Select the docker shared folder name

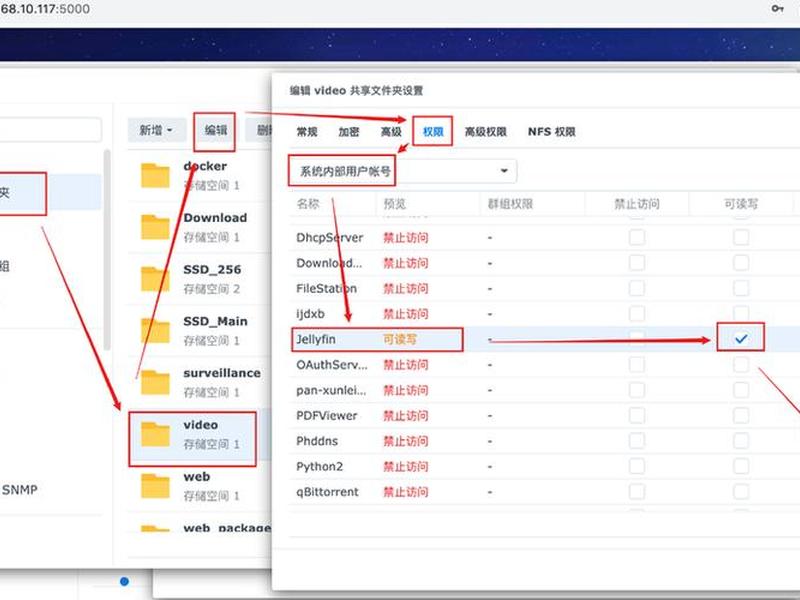coord(205,166)
